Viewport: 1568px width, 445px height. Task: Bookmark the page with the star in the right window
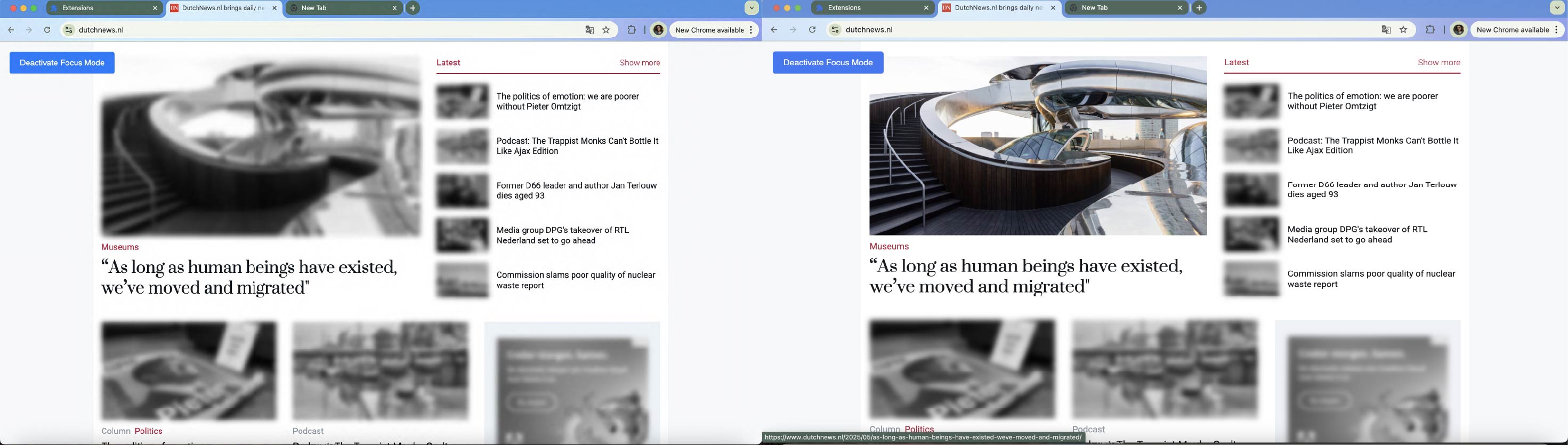pyautogui.click(x=1404, y=30)
